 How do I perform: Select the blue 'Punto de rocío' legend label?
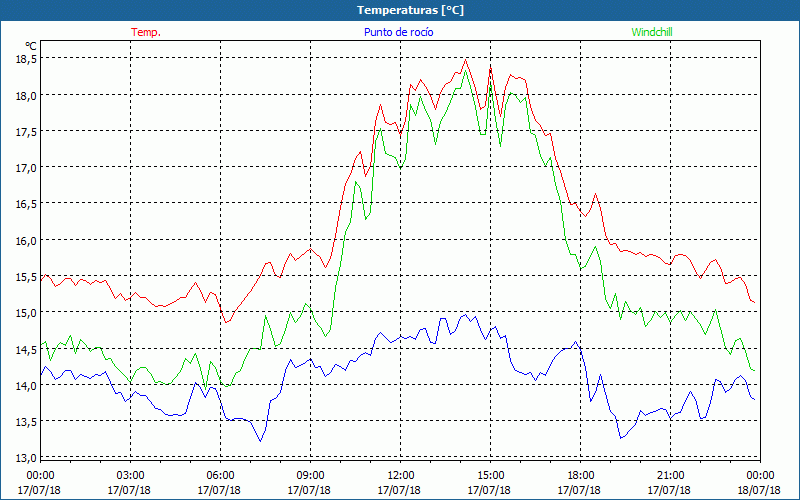398,32
